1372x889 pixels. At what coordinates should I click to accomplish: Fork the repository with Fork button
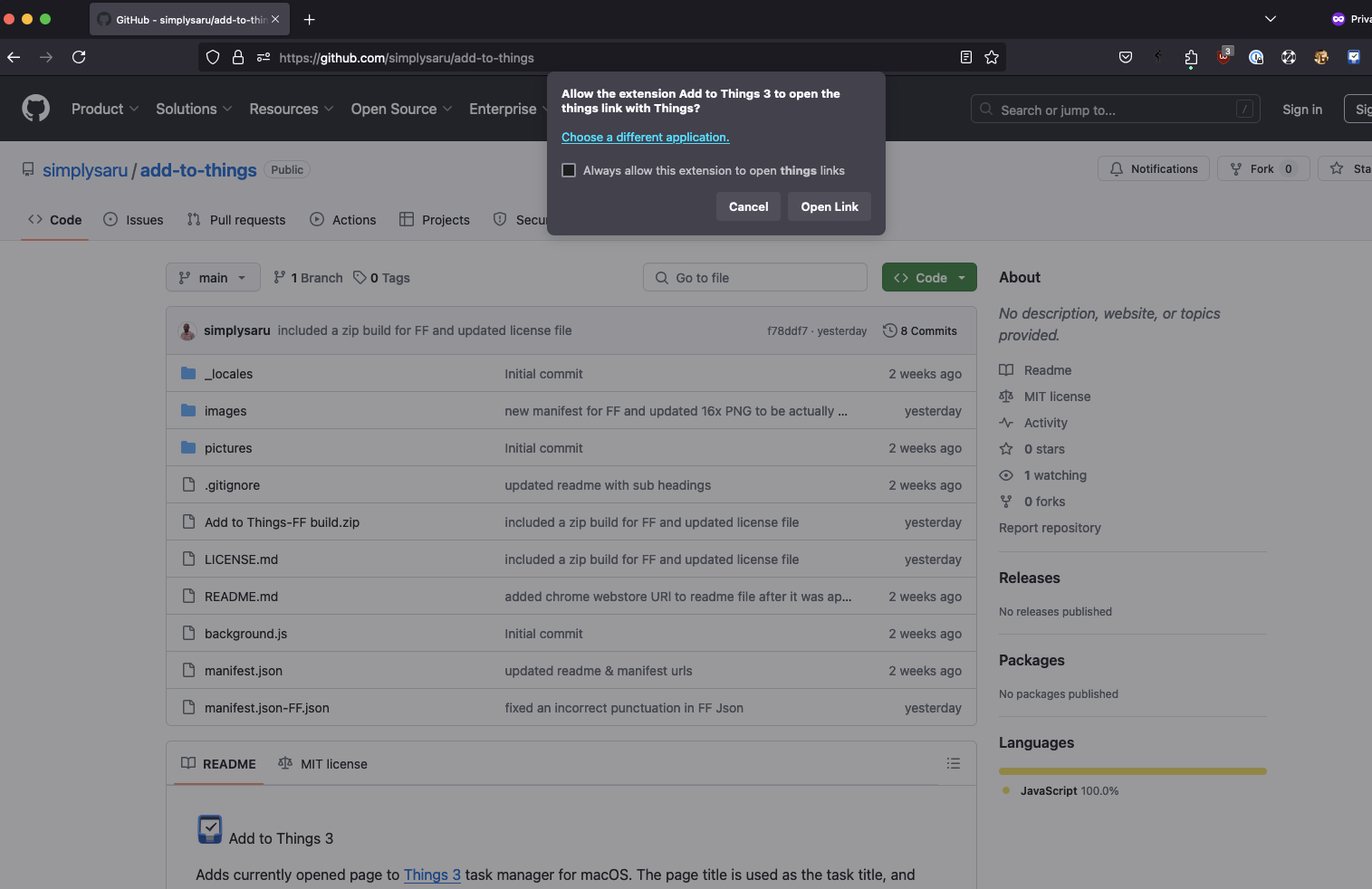pos(1263,168)
